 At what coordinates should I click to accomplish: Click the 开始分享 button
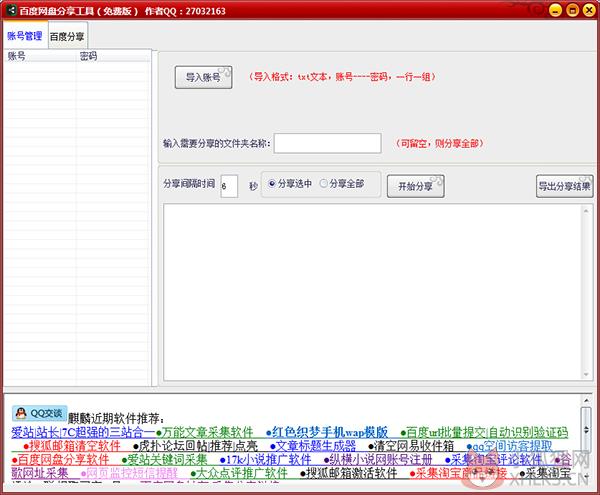click(416, 186)
